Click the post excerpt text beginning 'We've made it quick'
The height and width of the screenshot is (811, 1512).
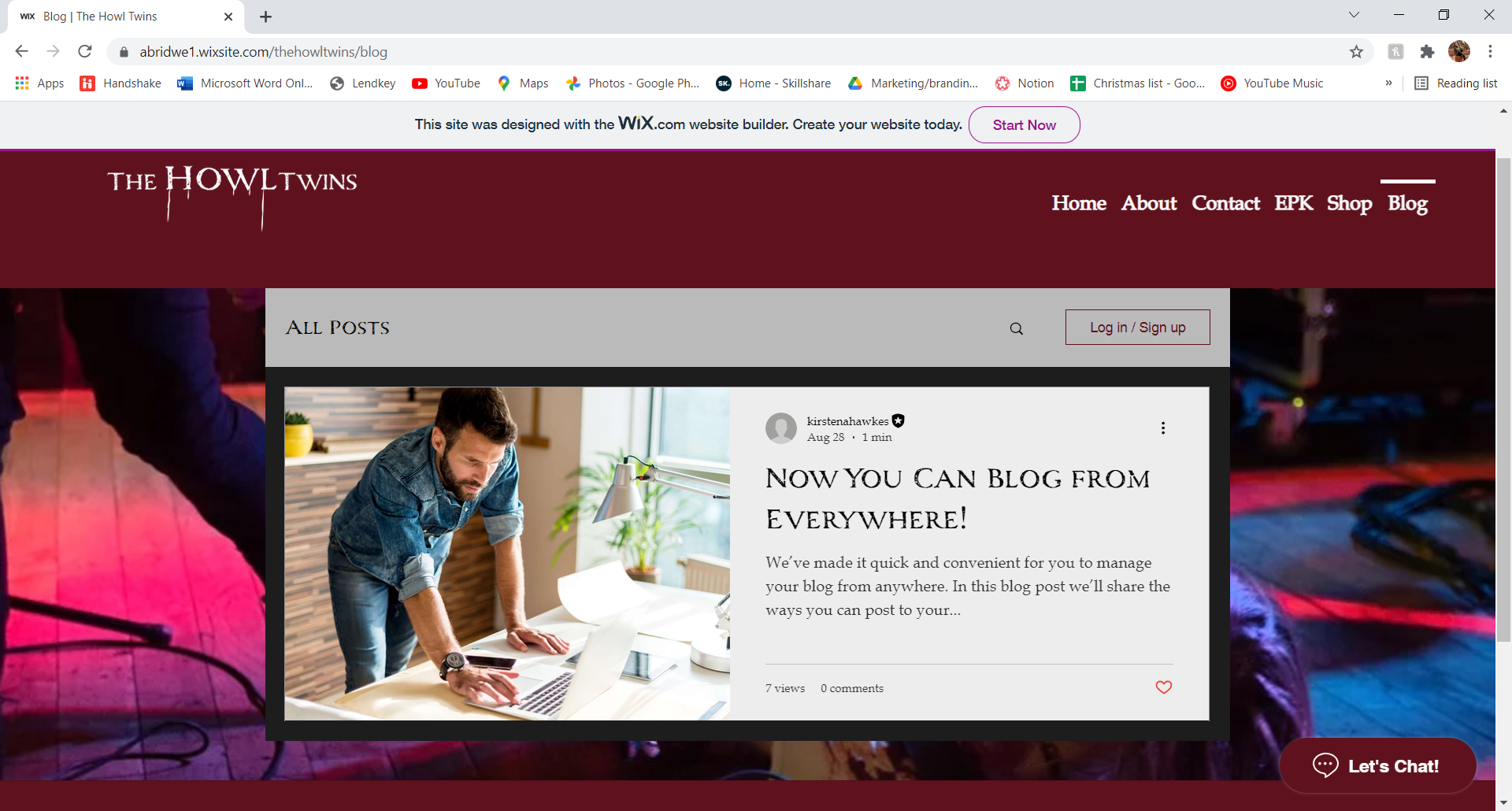tap(968, 587)
